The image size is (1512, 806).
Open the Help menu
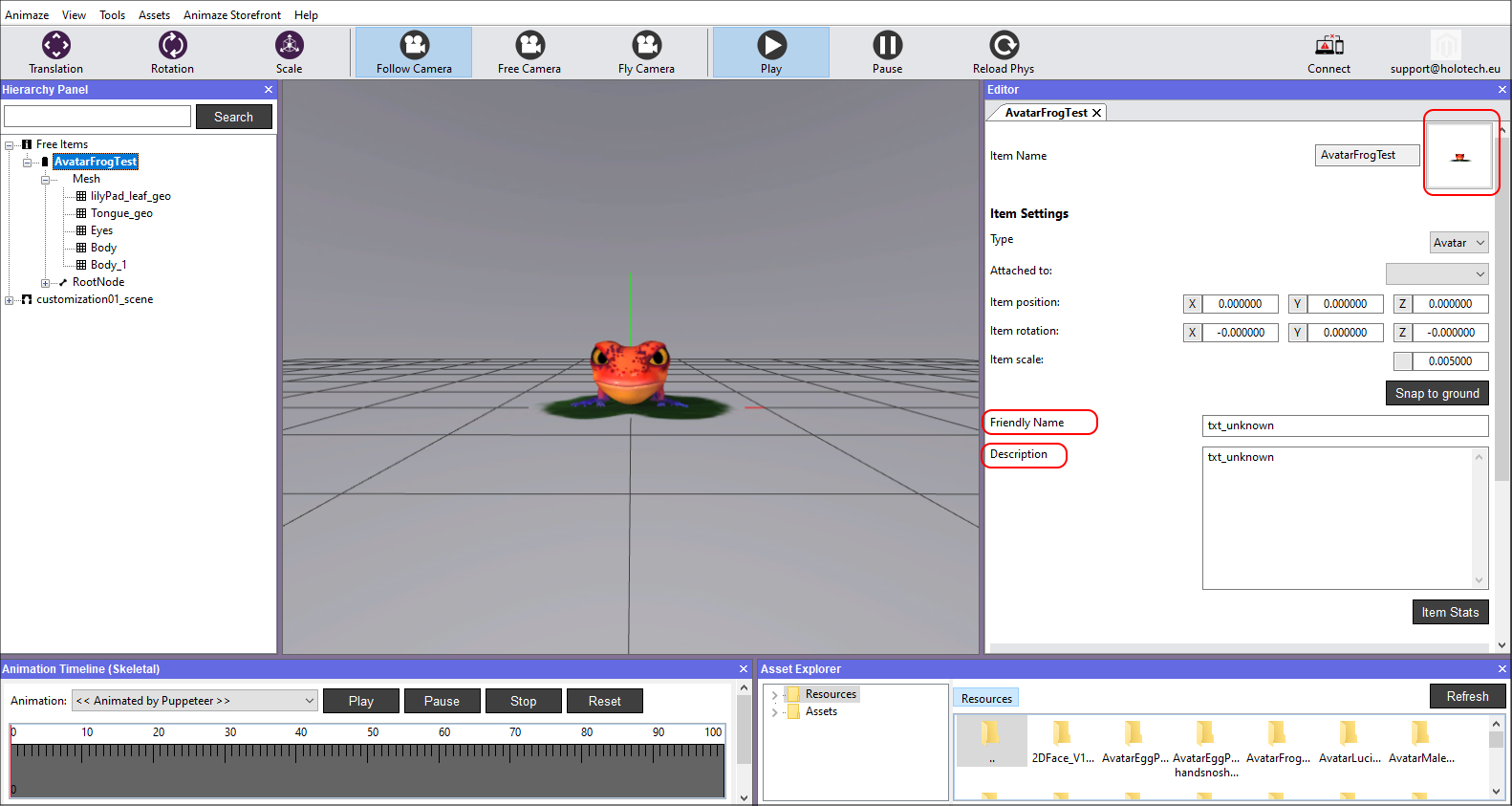[306, 15]
